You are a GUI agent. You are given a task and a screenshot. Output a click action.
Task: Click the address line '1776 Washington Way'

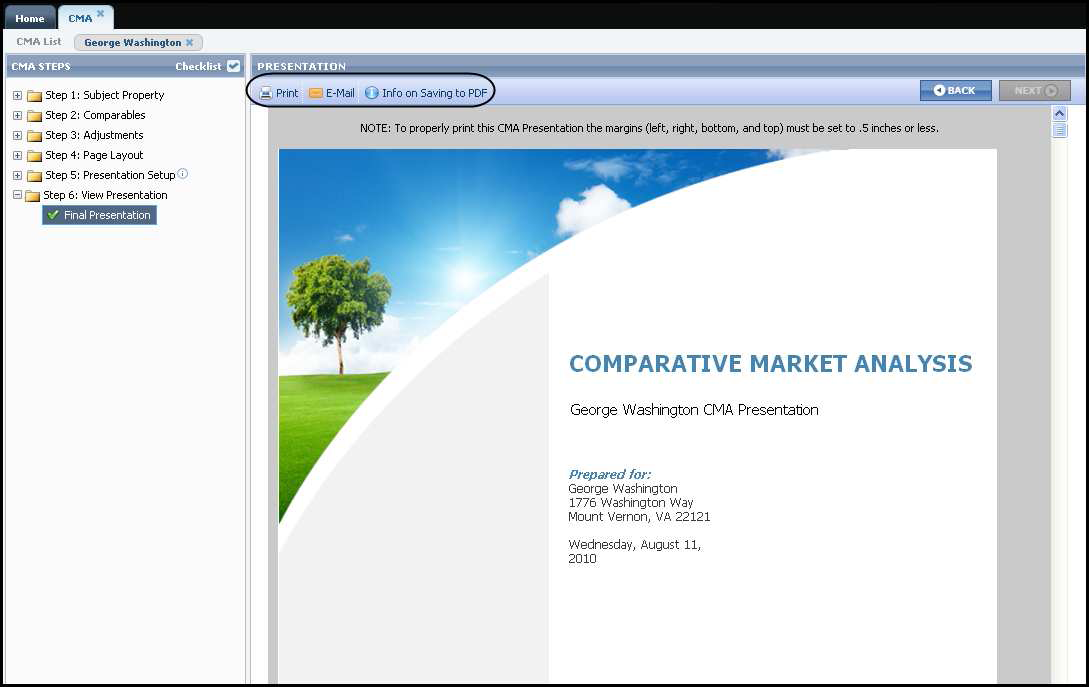[631, 502]
